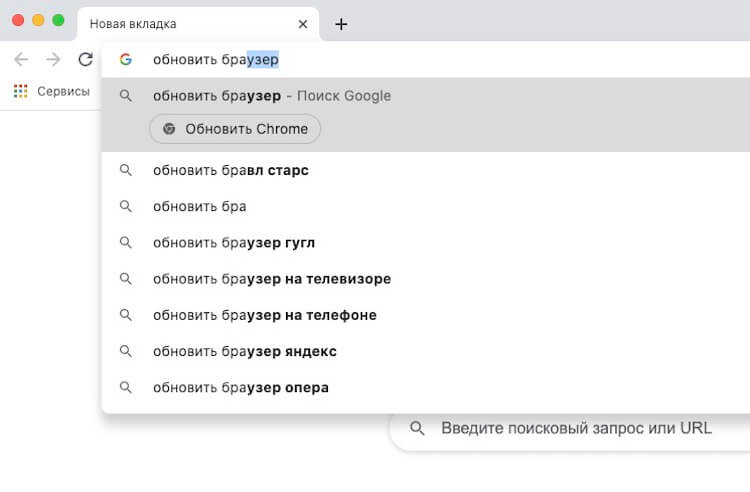Viewport: 750px width, 492px height.
Task: Click the address bar text обновить браузер
Action: (x=216, y=59)
